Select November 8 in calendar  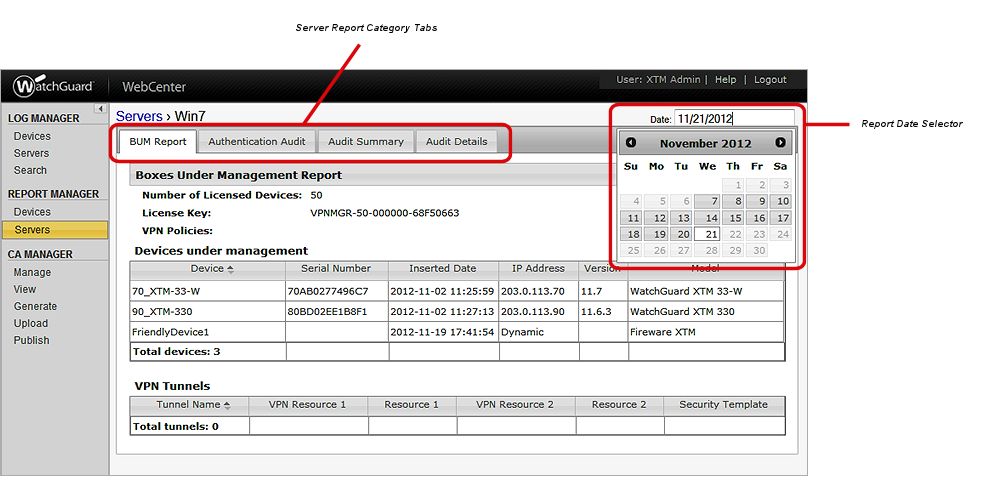[732, 202]
